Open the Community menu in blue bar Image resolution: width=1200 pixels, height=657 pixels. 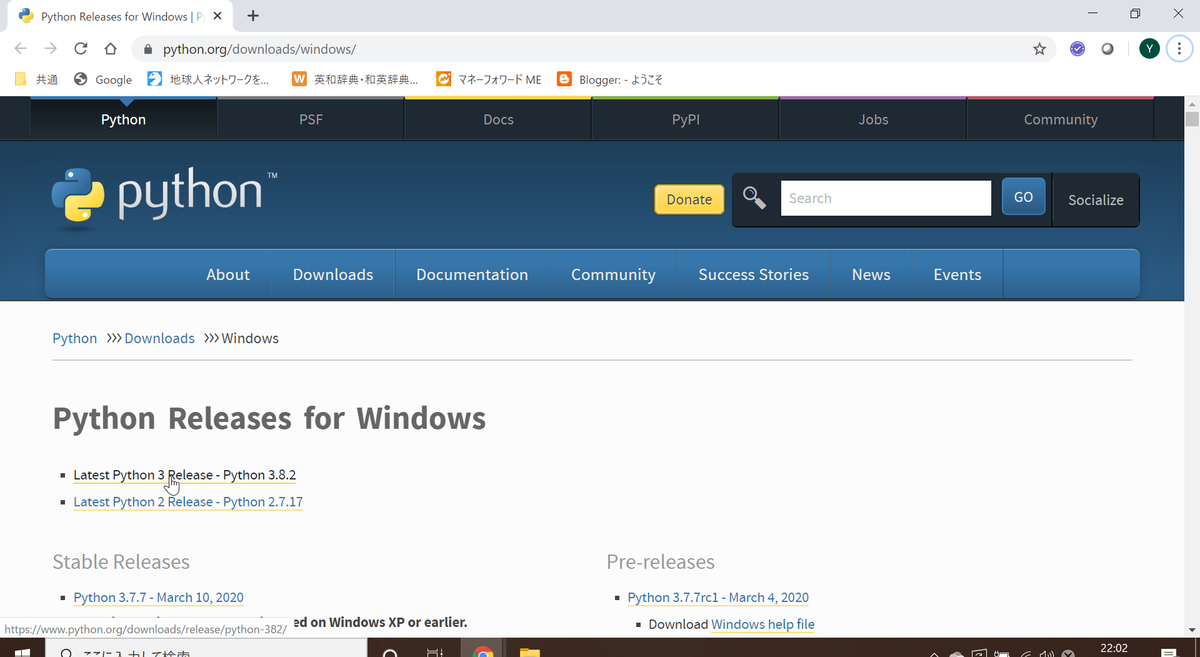[x=613, y=274]
